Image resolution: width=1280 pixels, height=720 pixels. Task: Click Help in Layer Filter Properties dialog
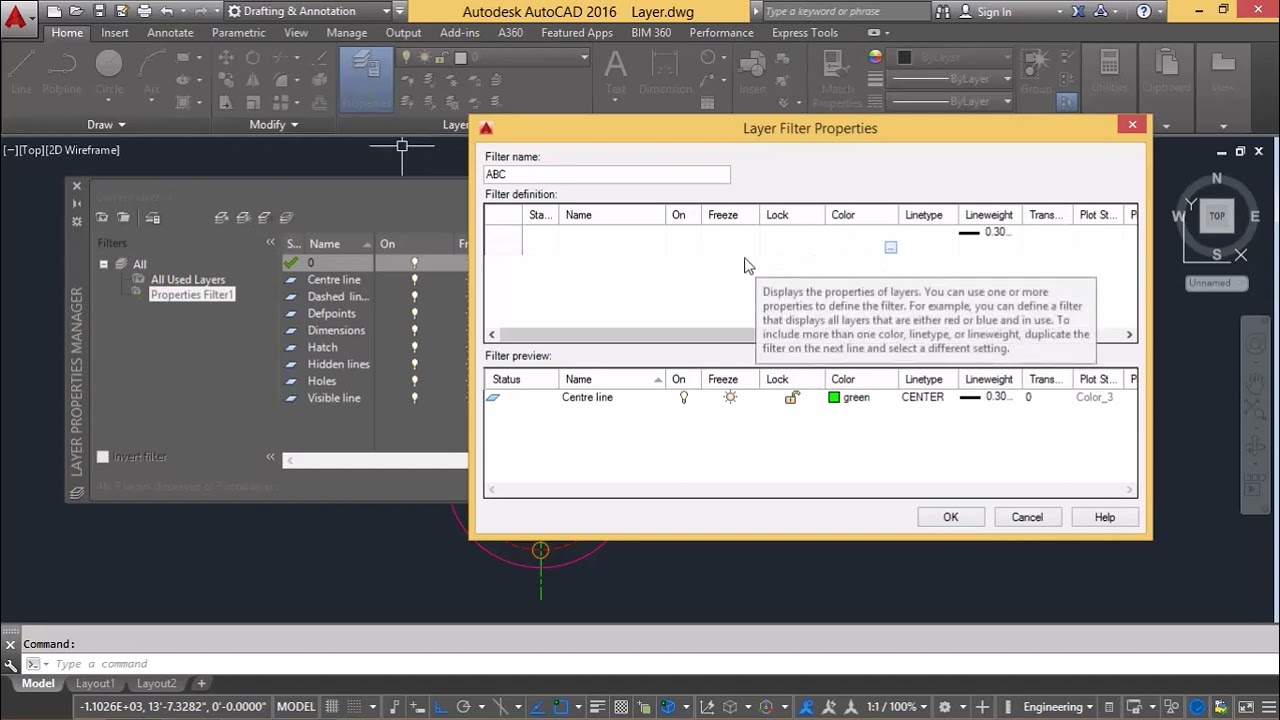pyautogui.click(x=1105, y=517)
